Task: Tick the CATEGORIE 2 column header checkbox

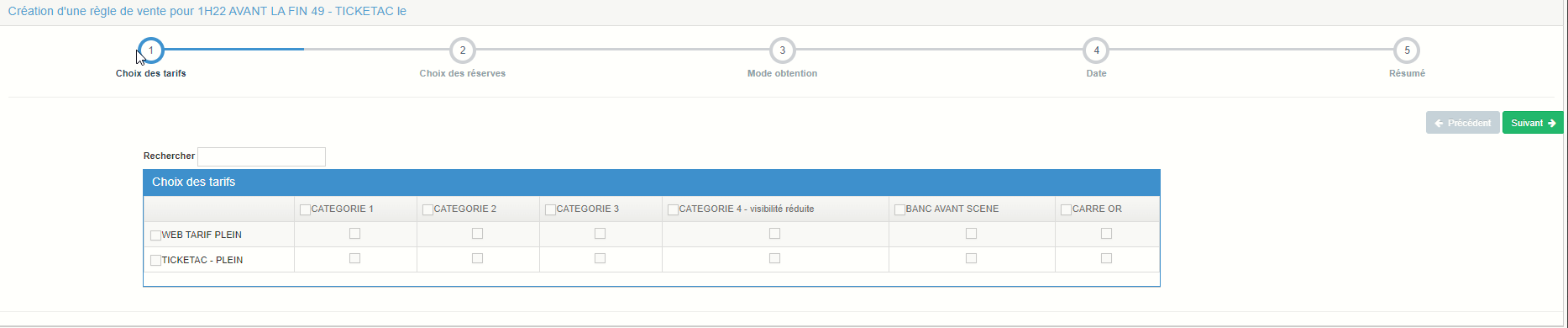Action: tap(428, 209)
